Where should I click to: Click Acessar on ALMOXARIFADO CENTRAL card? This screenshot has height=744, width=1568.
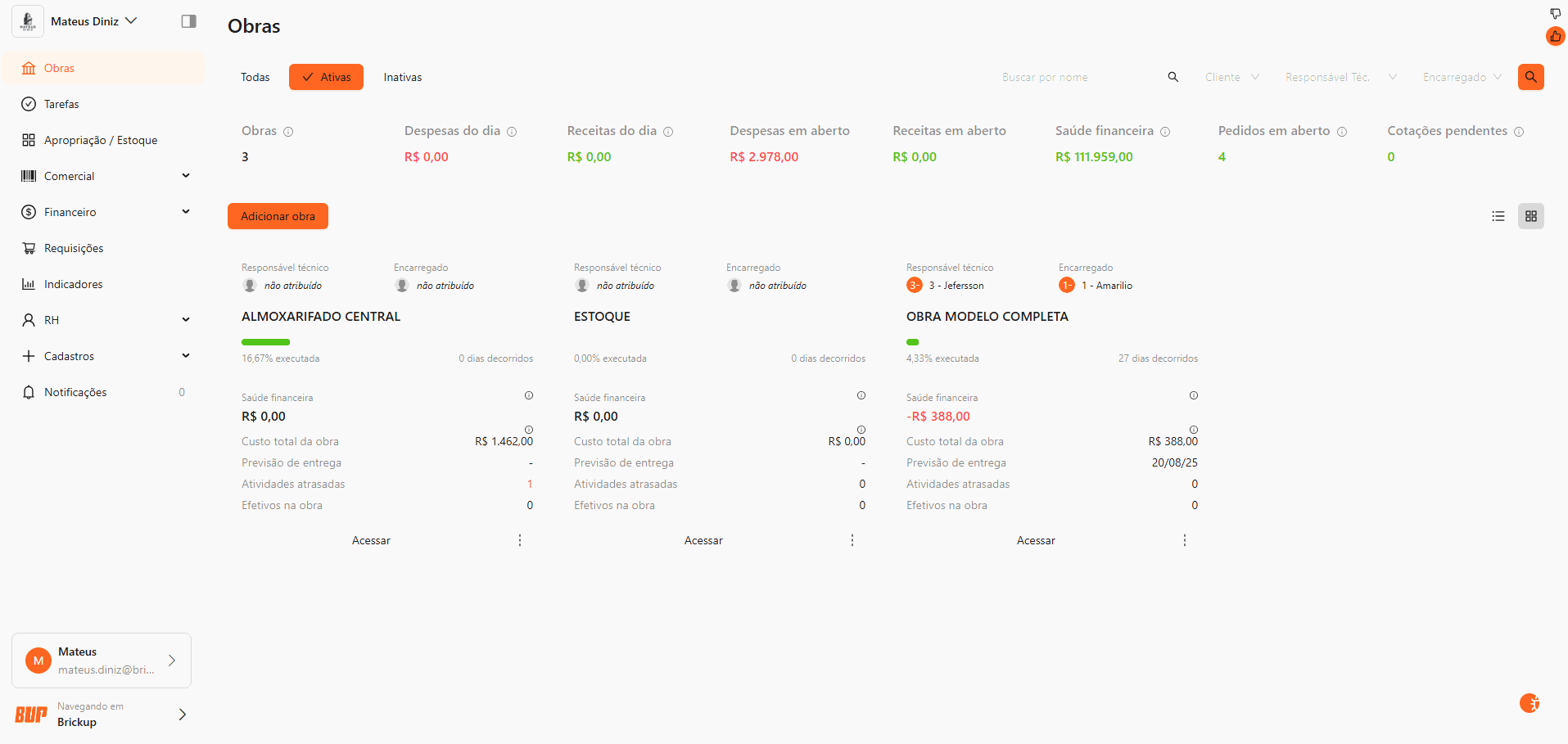(x=371, y=540)
